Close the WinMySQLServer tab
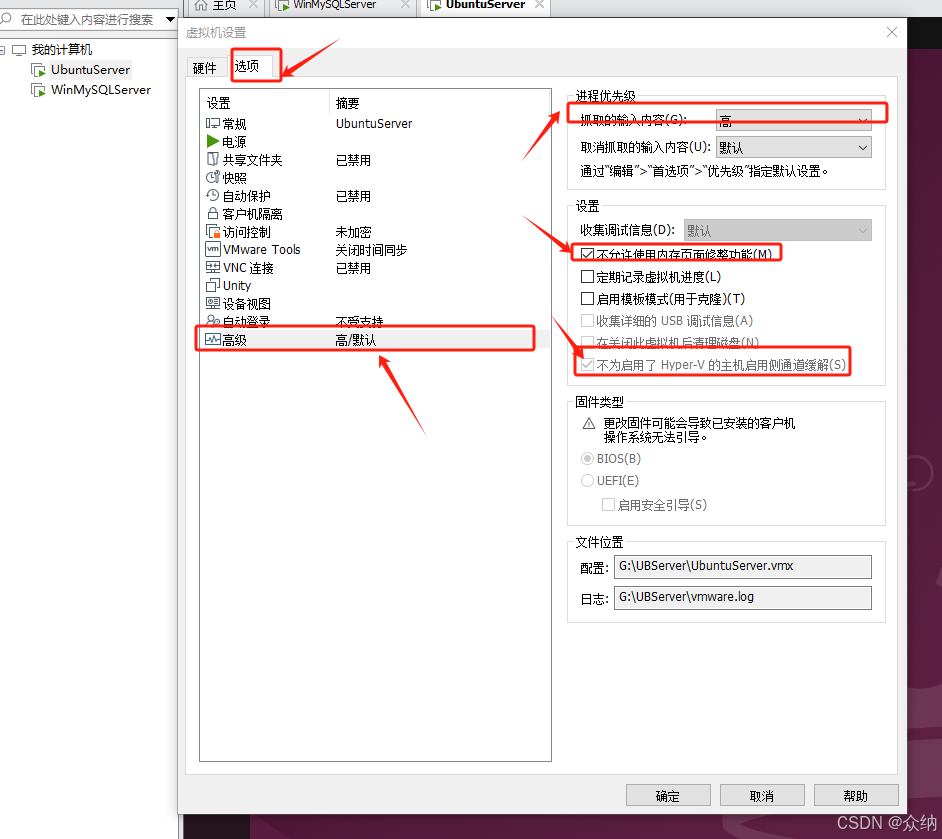Viewport: 942px width, 839px height. [x=406, y=5]
